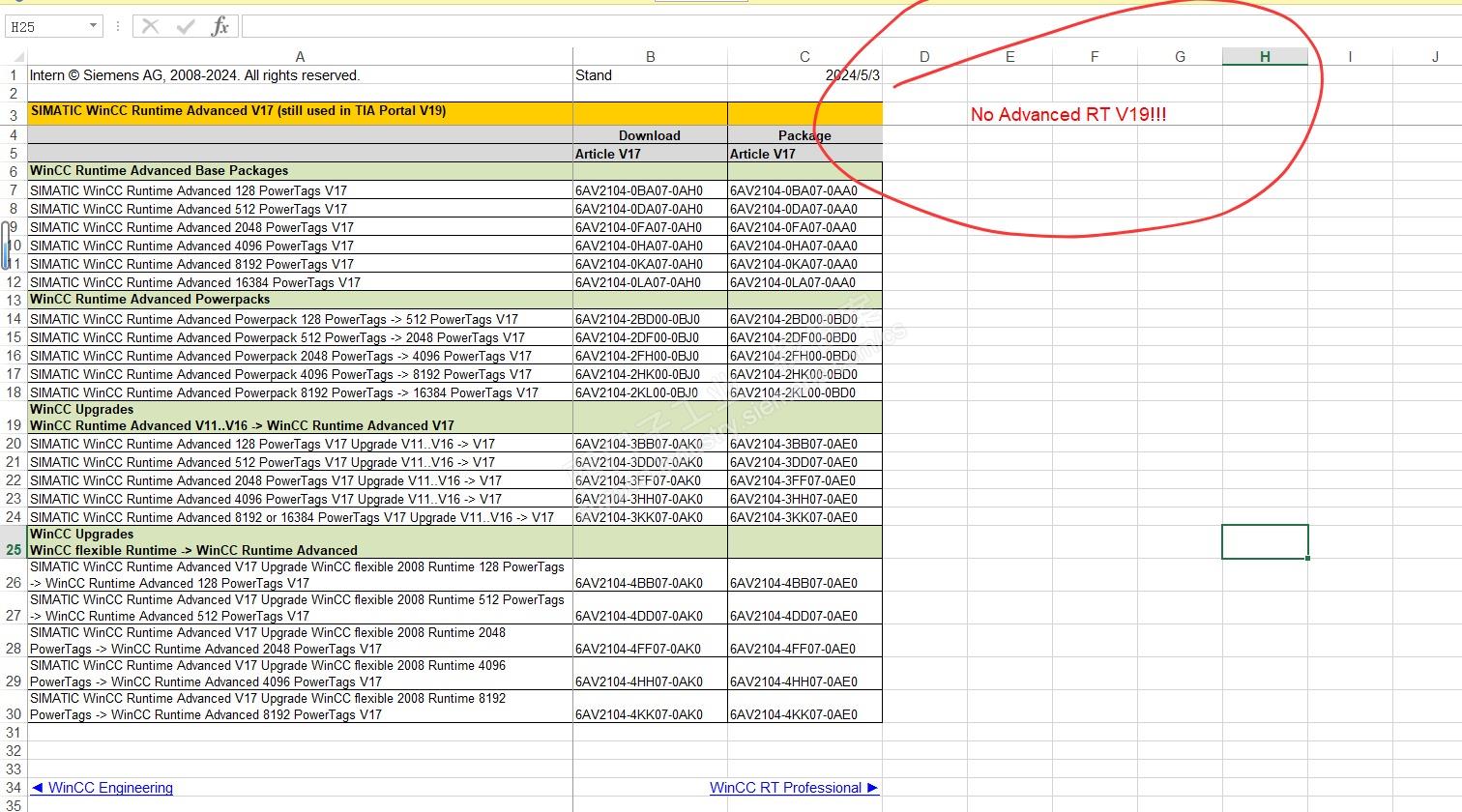1462x812 pixels.
Task: Select the '16384 PowerTags V17' base package cell
Action: pos(300,282)
